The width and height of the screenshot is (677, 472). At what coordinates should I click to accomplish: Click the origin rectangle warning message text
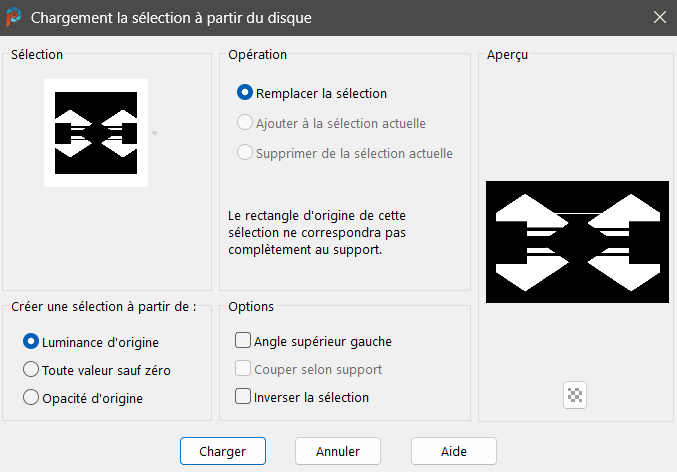click(x=317, y=232)
